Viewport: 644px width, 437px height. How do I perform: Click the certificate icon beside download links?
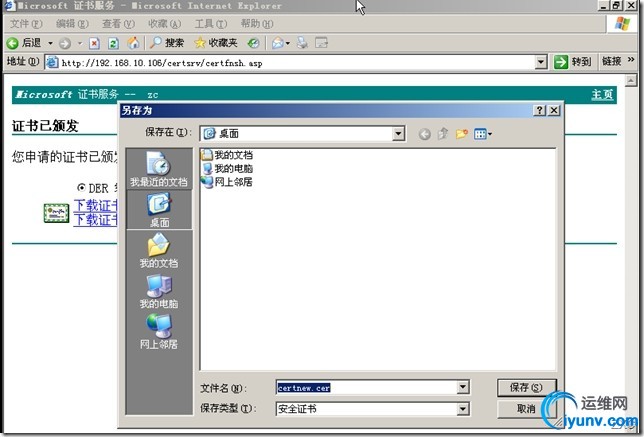[x=56, y=213]
